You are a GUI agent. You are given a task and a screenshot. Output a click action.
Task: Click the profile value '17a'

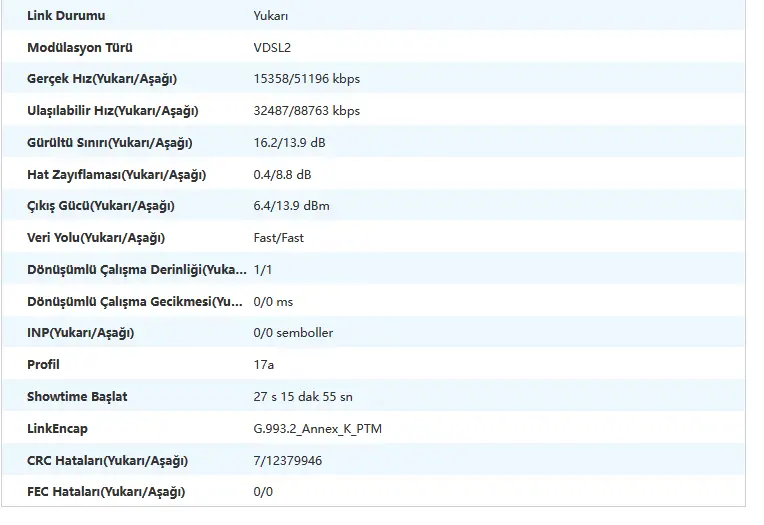coord(264,365)
